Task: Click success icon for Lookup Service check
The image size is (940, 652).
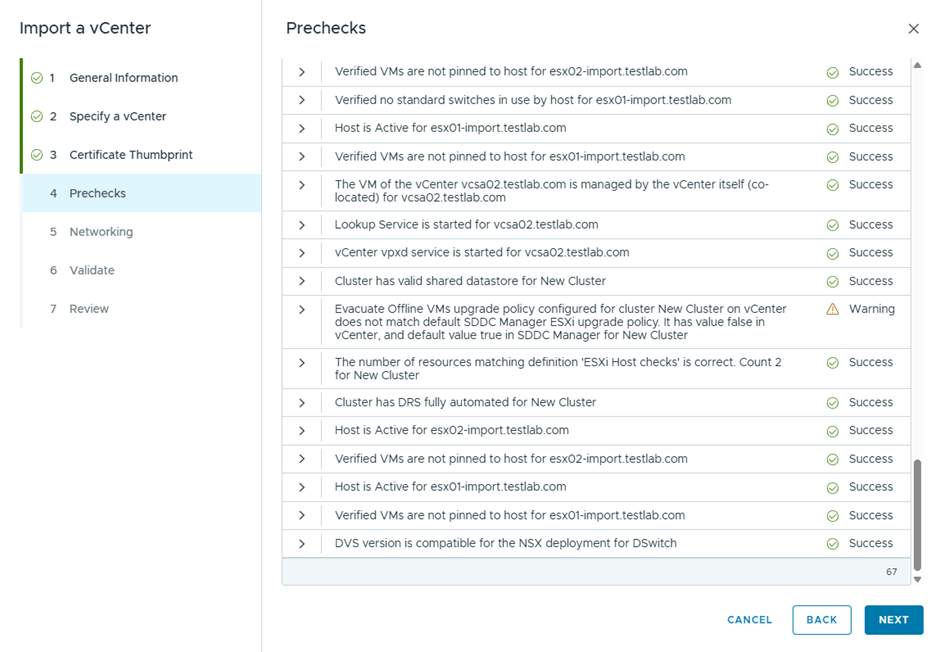Action: pos(832,225)
